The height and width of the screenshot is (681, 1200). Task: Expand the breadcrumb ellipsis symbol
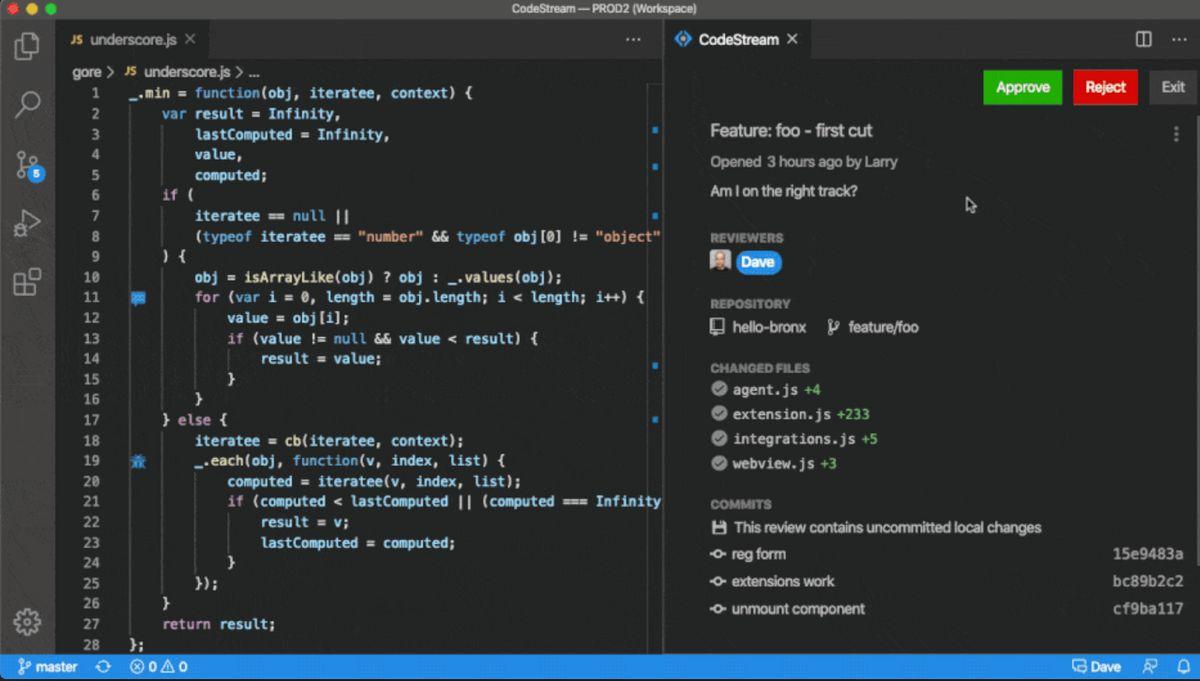(254, 72)
